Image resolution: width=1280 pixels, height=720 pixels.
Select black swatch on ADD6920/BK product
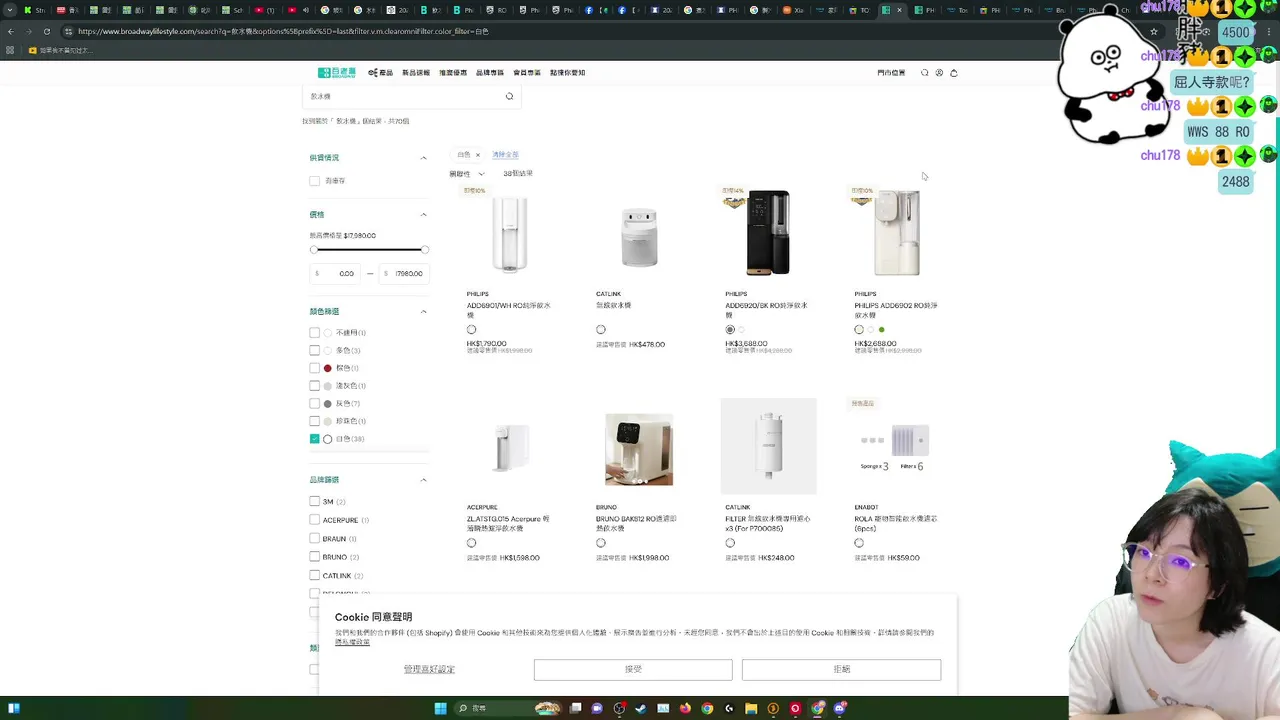click(730, 330)
